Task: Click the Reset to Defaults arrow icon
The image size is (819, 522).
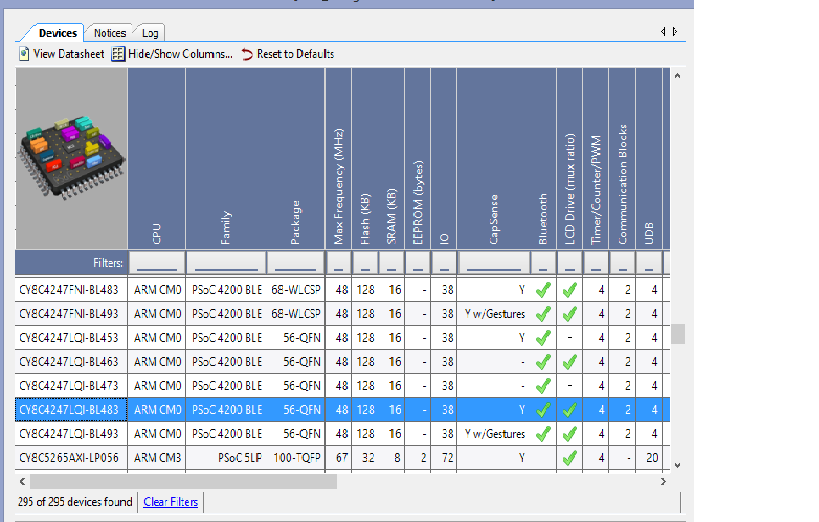Action: tap(247, 54)
